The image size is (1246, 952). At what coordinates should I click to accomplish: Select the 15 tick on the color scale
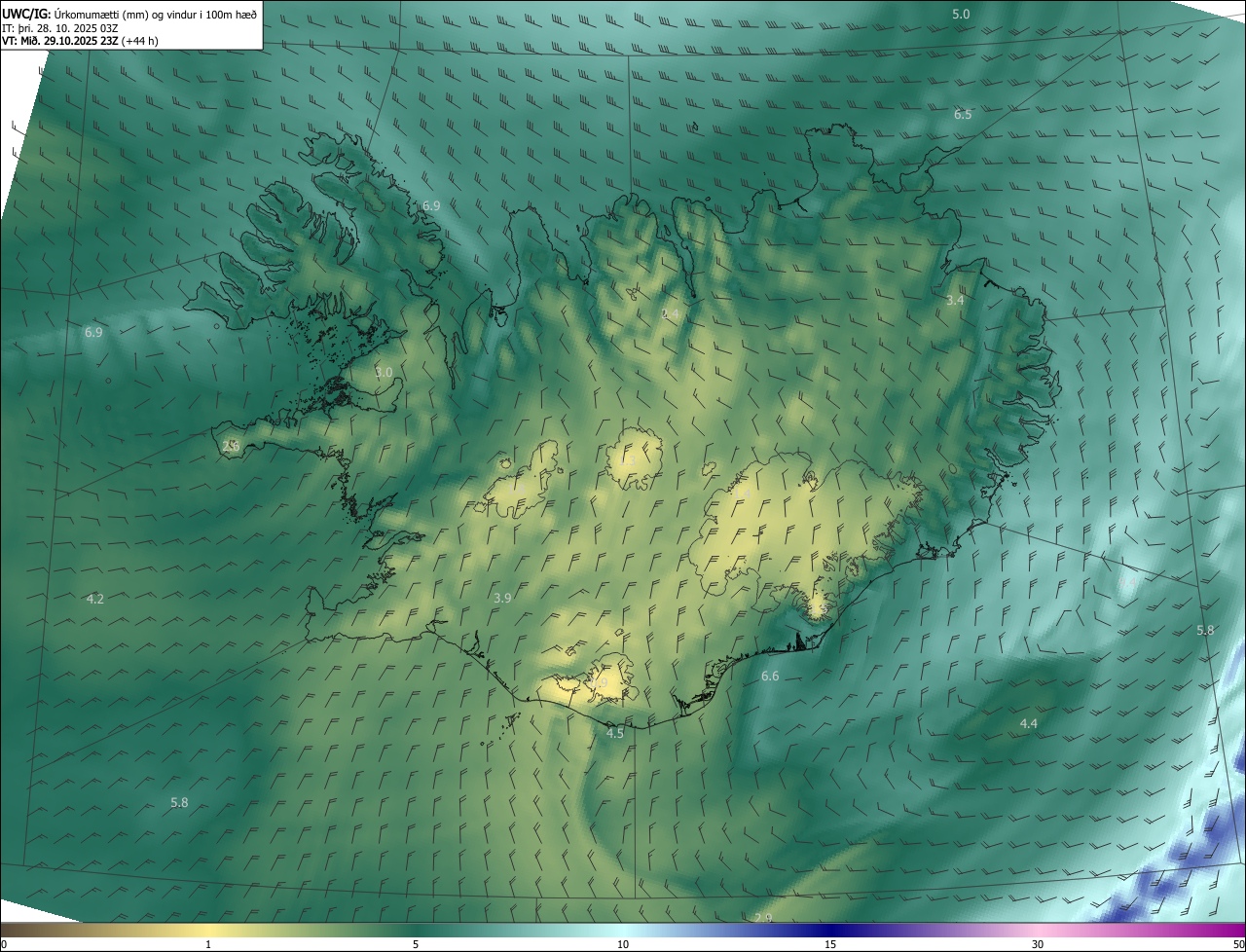830,944
